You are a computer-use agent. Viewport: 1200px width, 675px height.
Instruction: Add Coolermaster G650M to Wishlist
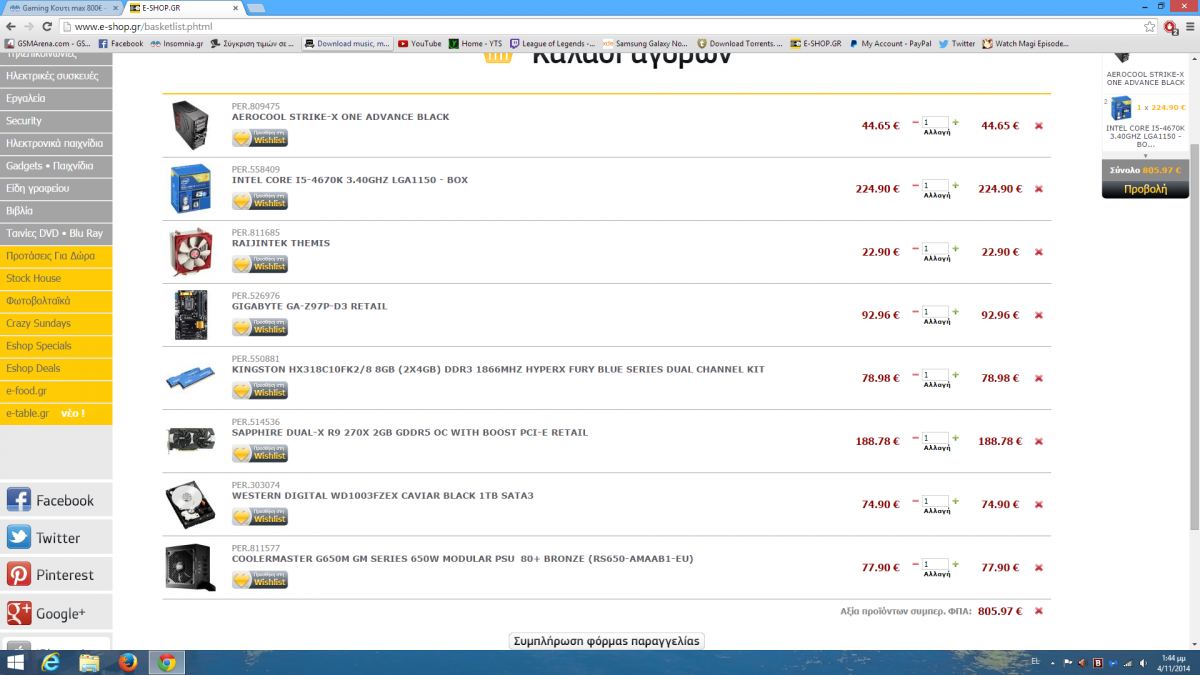point(260,579)
